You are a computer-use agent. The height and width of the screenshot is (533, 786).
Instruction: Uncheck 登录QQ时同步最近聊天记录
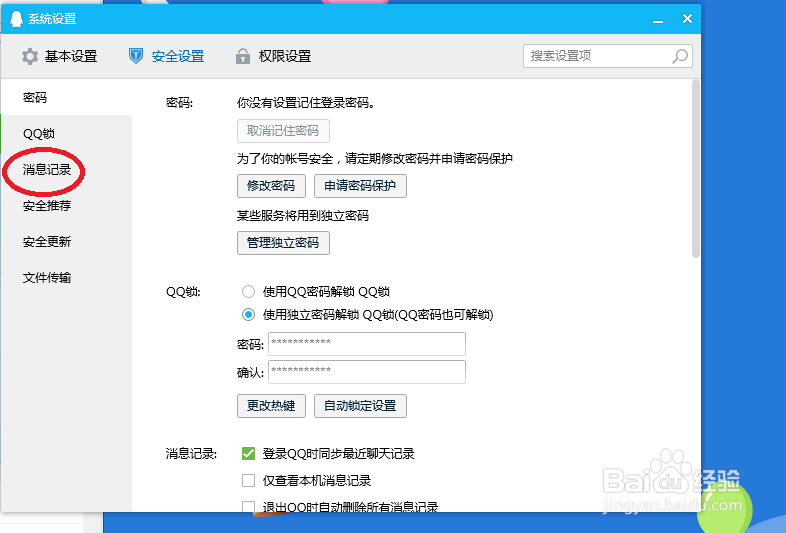pos(248,454)
